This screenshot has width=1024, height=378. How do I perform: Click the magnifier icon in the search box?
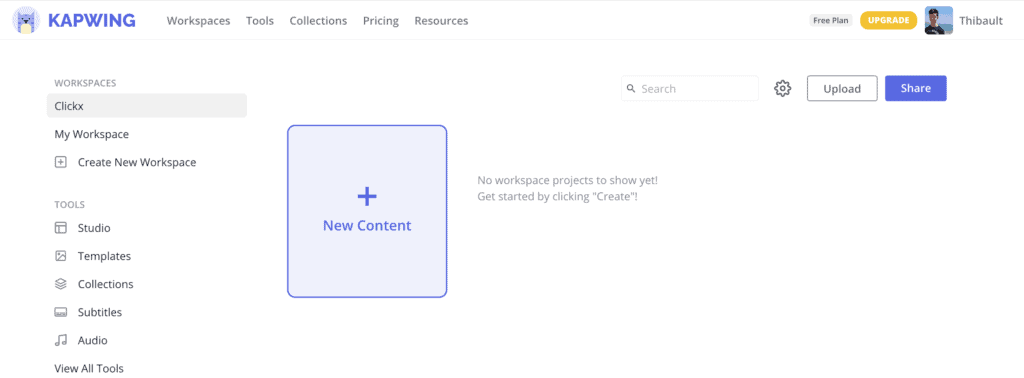coord(631,88)
